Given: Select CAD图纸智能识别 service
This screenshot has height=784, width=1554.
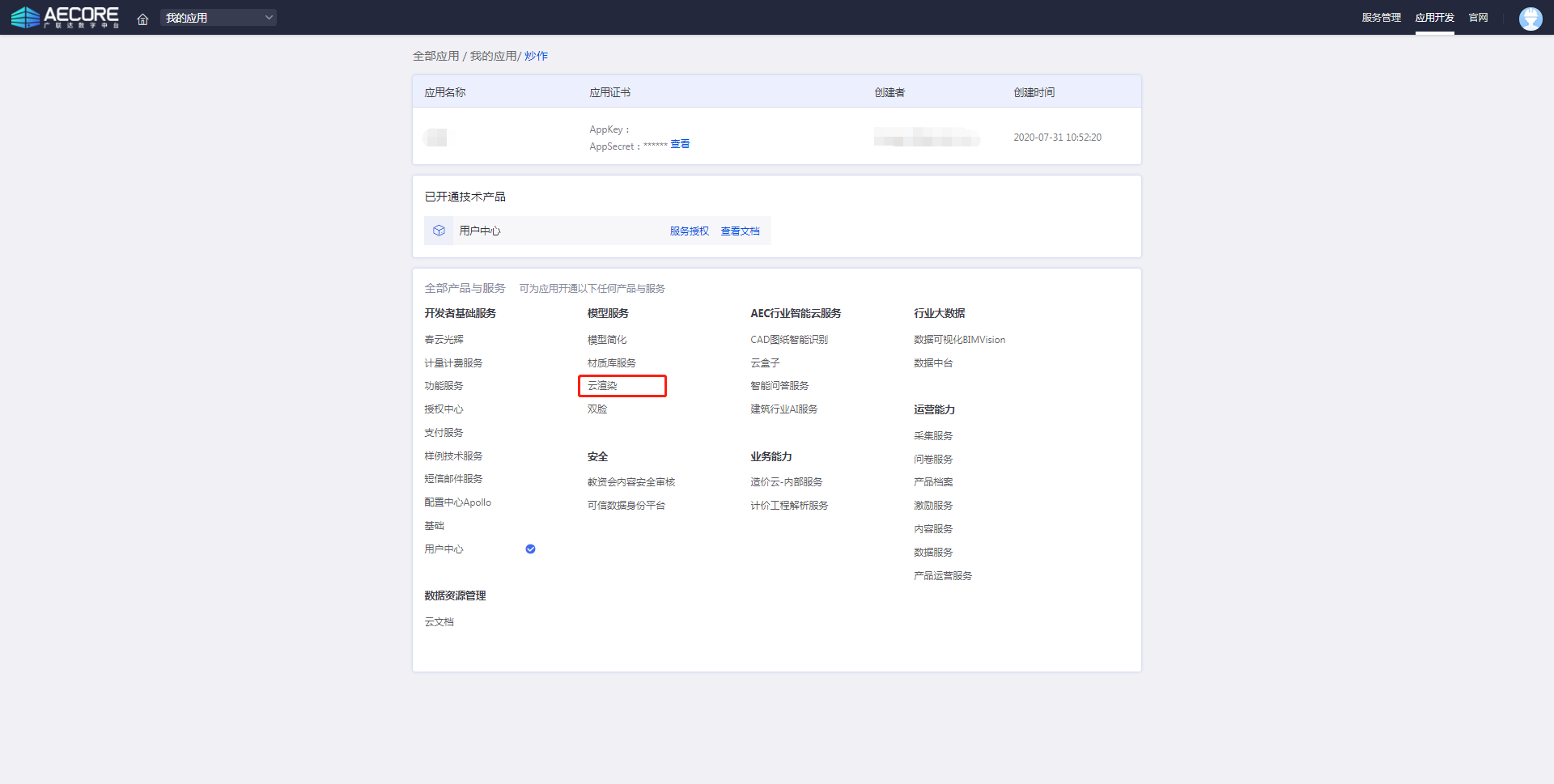Looking at the screenshot, I should pos(788,340).
